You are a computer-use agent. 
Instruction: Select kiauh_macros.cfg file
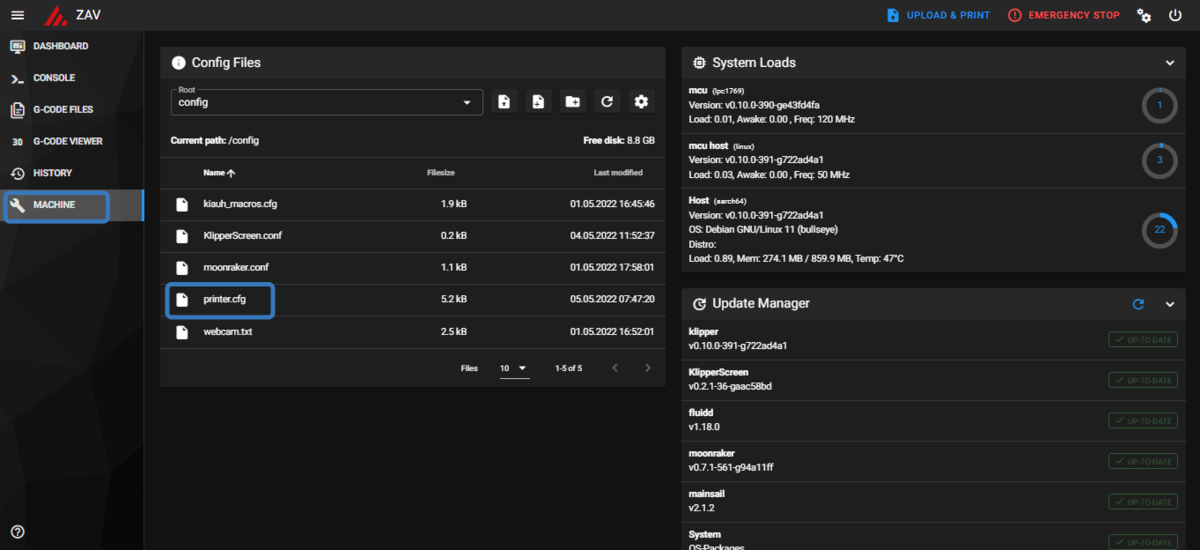pos(413,204)
